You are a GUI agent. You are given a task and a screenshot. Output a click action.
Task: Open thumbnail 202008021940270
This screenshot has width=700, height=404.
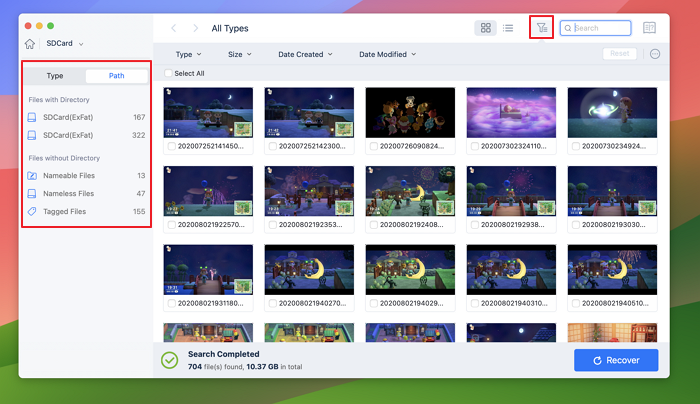(309, 270)
